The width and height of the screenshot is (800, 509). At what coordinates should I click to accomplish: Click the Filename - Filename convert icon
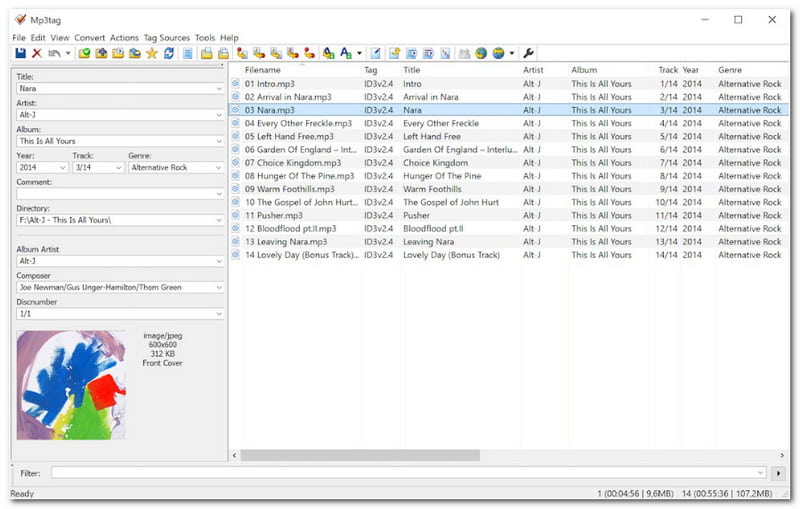[276, 53]
